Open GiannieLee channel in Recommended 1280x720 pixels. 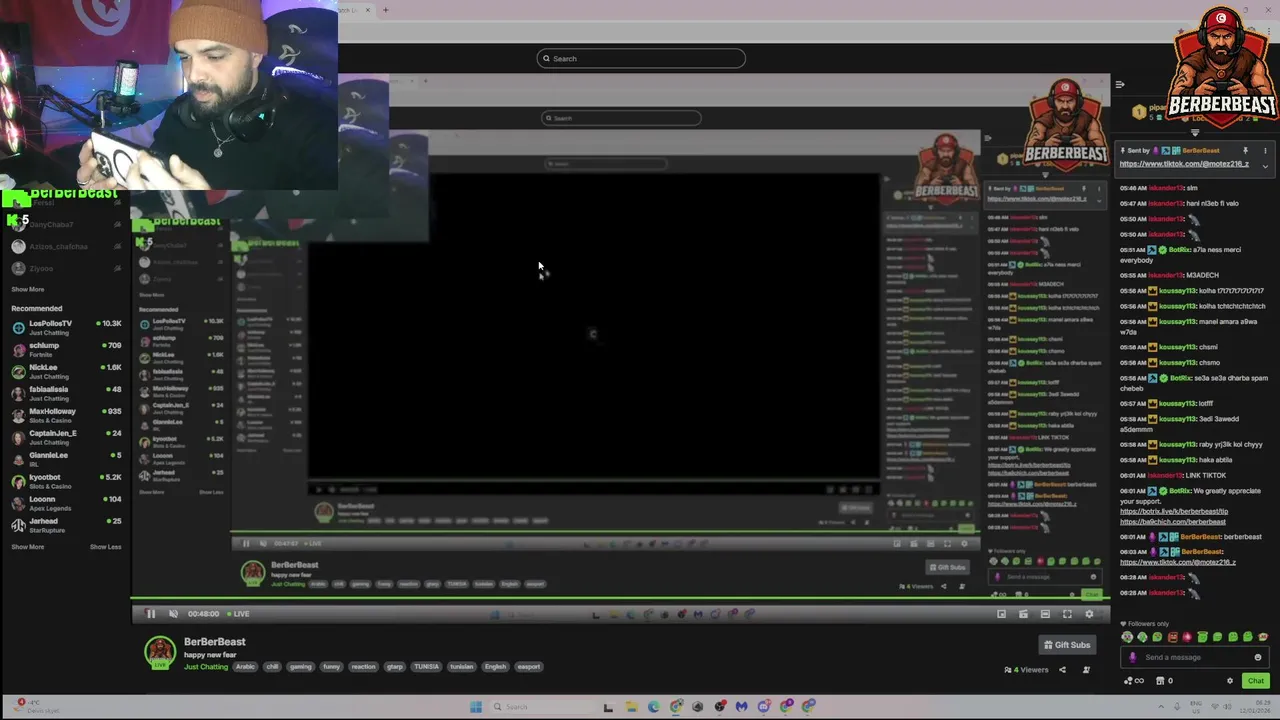pyautogui.click(x=66, y=459)
